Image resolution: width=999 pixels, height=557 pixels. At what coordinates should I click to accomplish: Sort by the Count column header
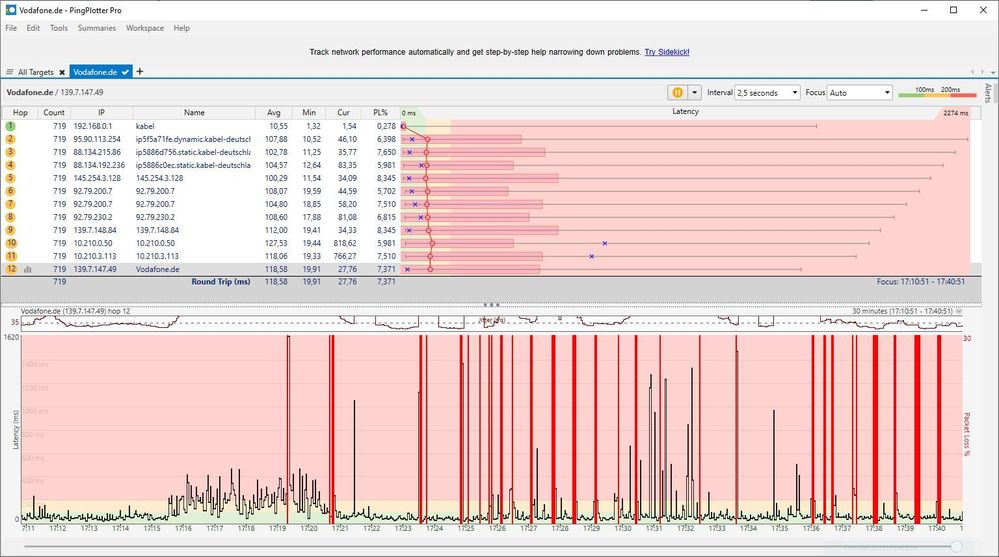pyautogui.click(x=54, y=112)
